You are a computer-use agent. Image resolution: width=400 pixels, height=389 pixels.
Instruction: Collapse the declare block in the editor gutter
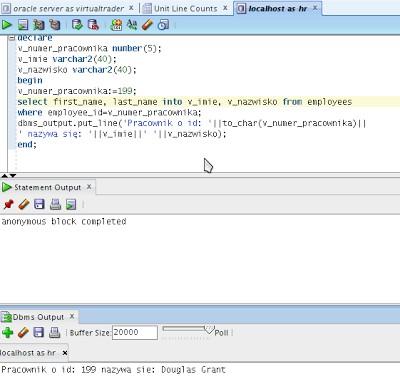click(x=12, y=38)
